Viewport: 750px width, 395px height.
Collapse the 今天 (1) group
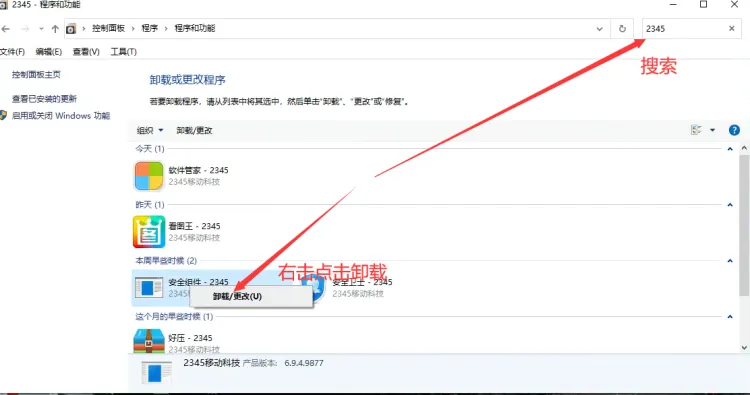point(730,149)
